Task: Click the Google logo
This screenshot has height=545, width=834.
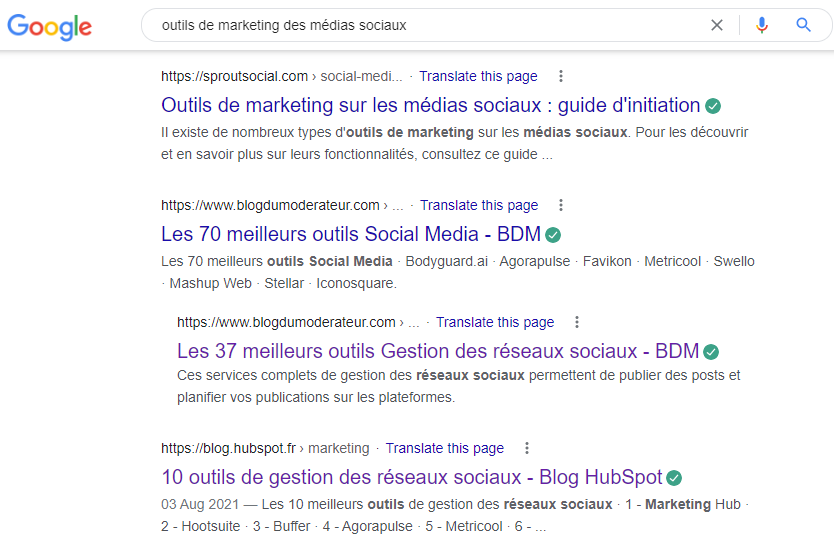Action: pos(49,26)
